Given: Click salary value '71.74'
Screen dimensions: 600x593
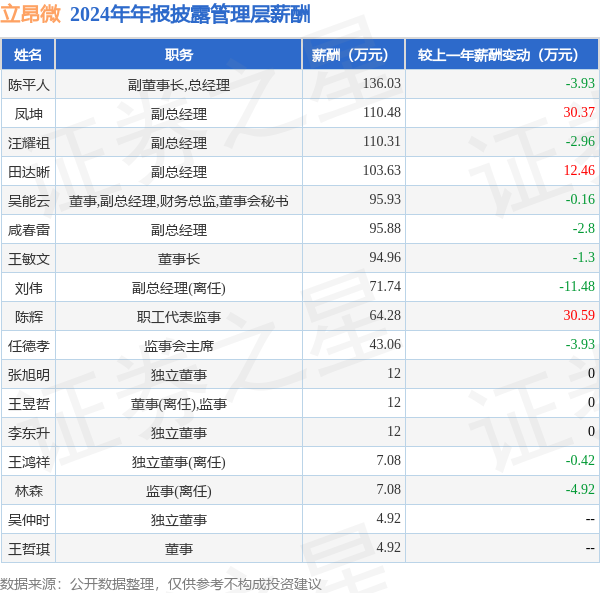Looking at the screenshot, I should (x=385, y=287).
